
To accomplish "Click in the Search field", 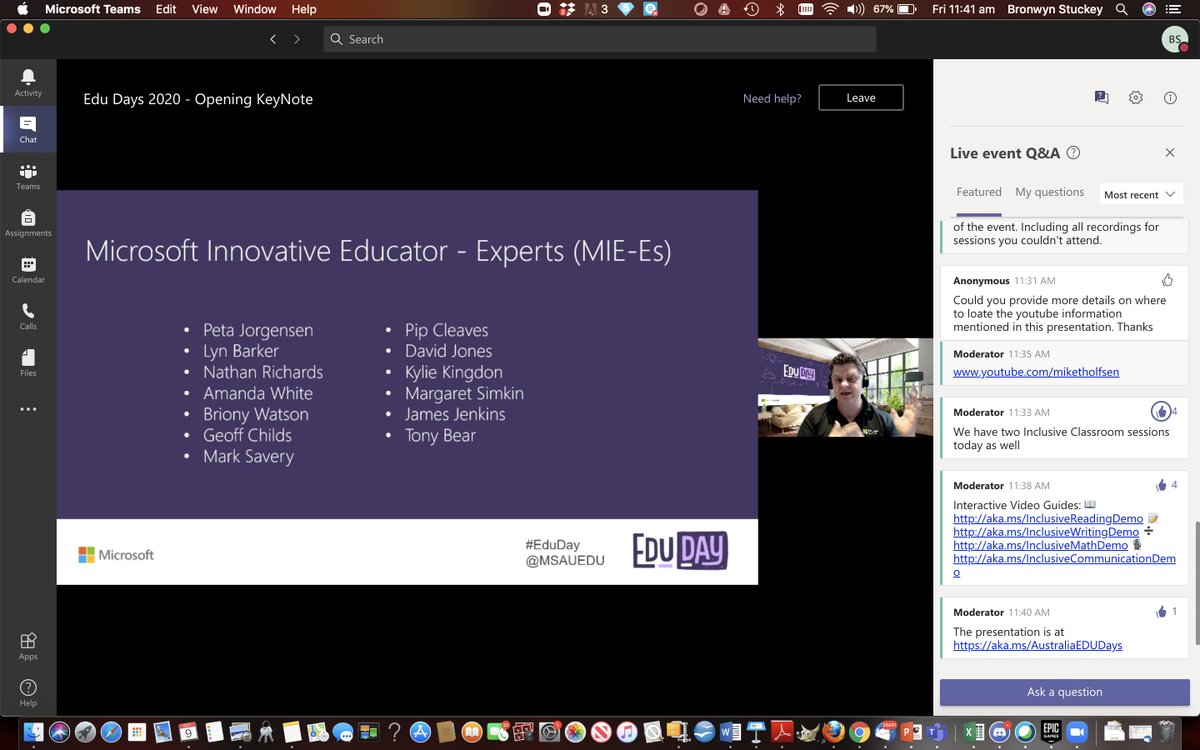I will pos(600,39).
